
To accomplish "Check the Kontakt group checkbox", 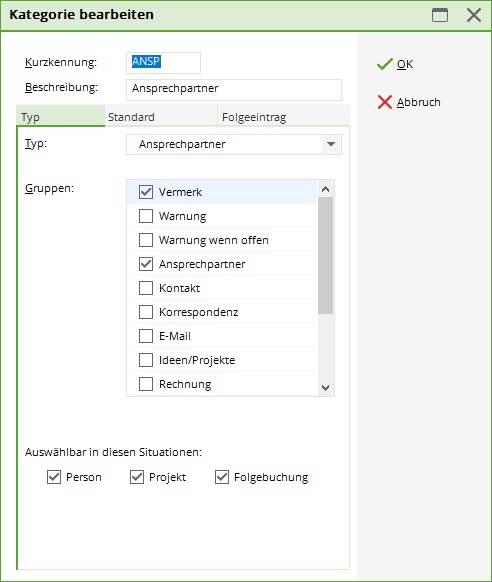I will 146,288.
